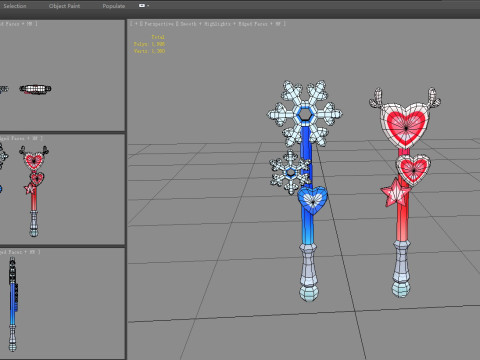The image size is (480, 360).
Task: Select the red wand's grey handle base
Action: 401,269
